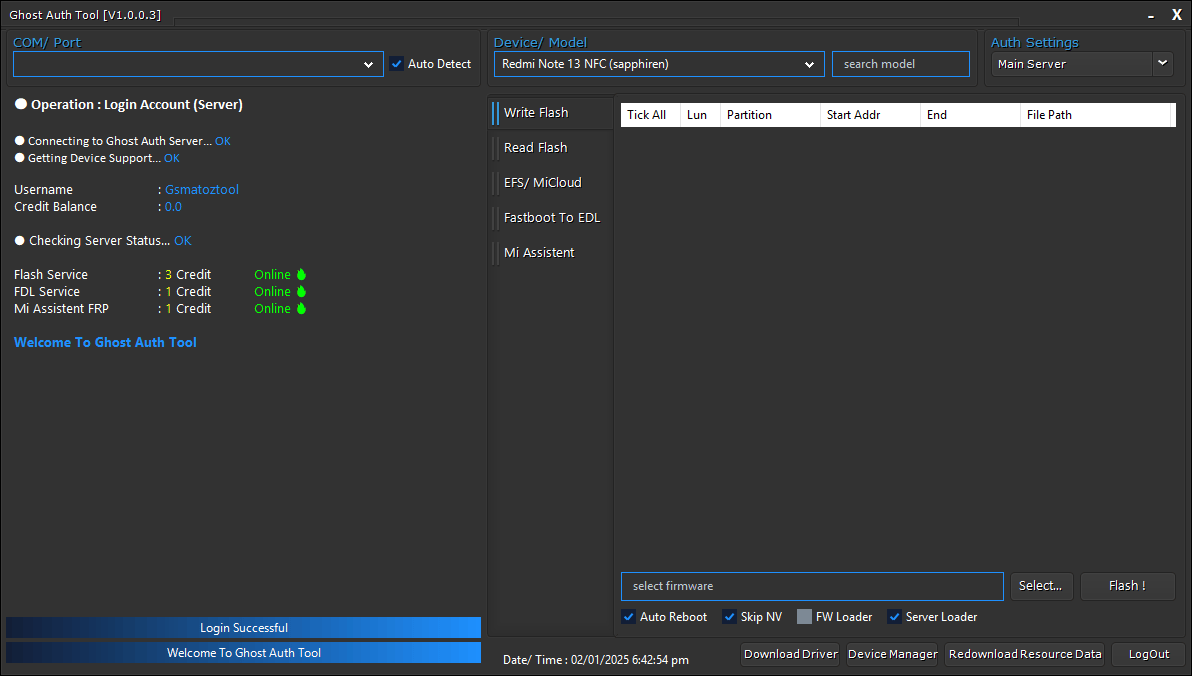Click the green thumbs-up beside Flash Service
This screenshot has width=1192, height=676.
(x=299, y=274)
